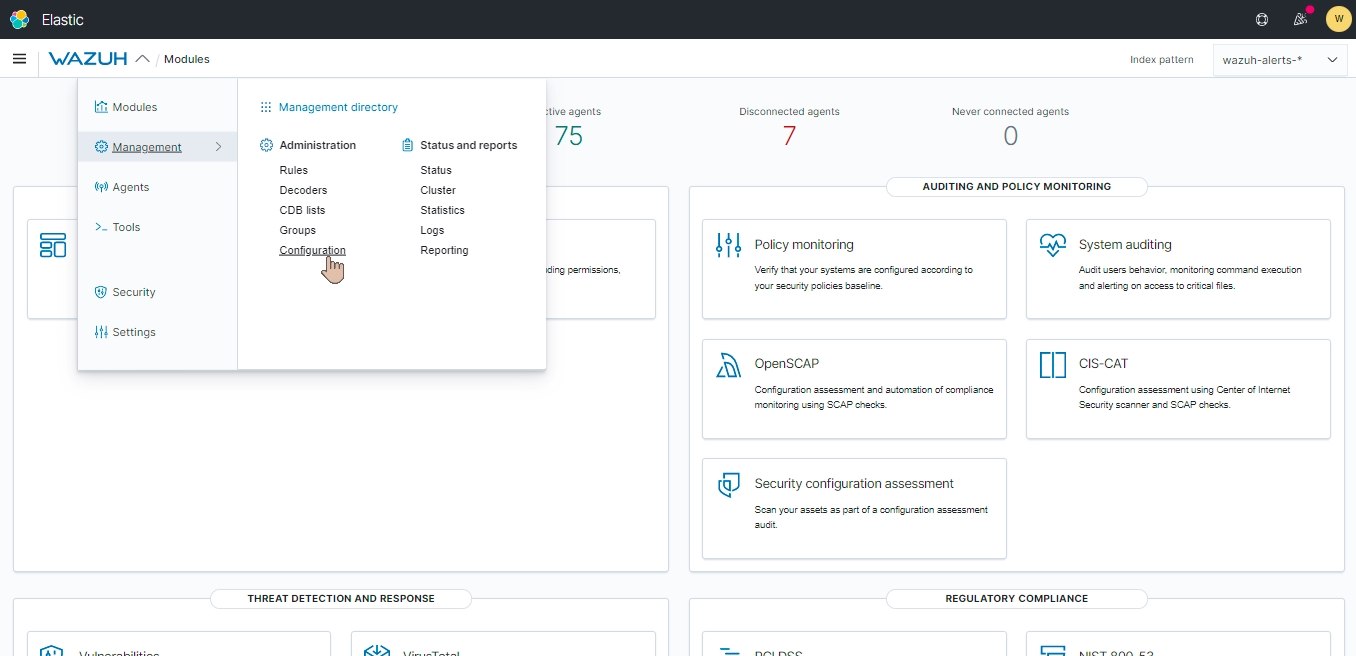Click the Index pattern label
1356x656 pixels.
(x=1162, y=60)
